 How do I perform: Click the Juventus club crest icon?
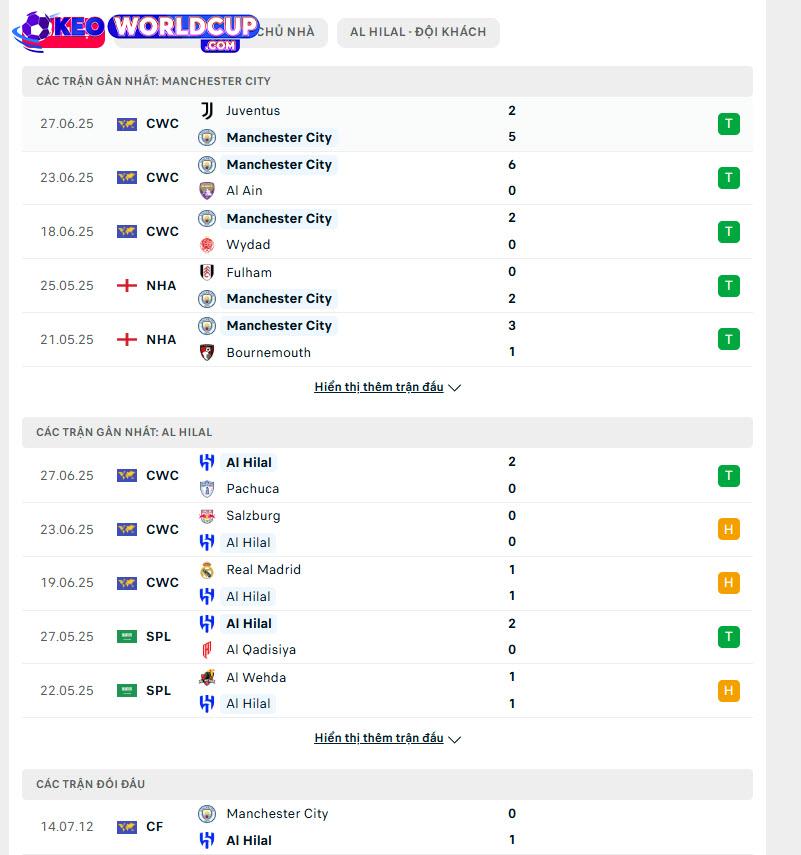(x=207, y=111)
